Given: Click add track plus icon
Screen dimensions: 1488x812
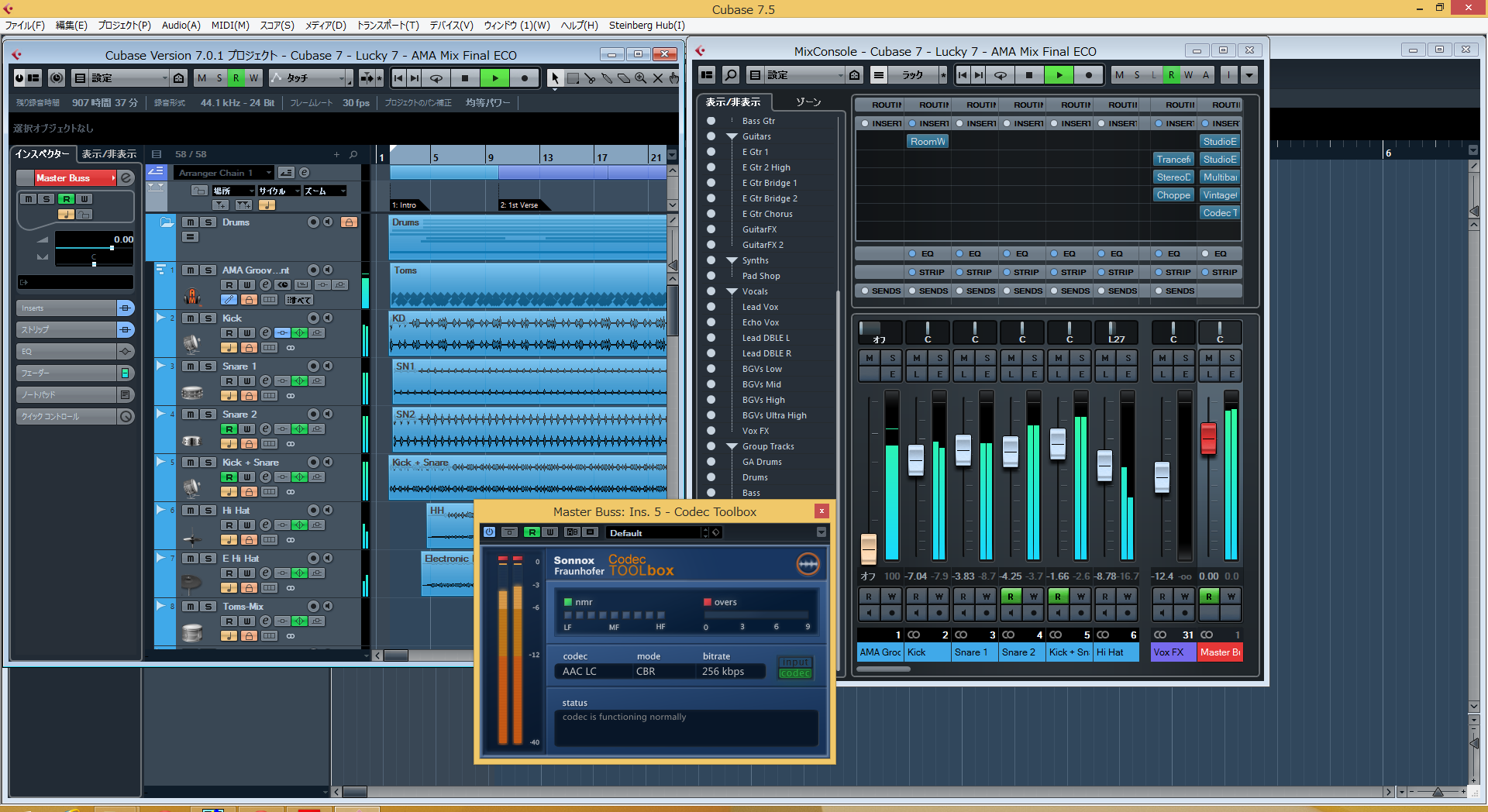Looking at the screenshot, I should (336, 154).
